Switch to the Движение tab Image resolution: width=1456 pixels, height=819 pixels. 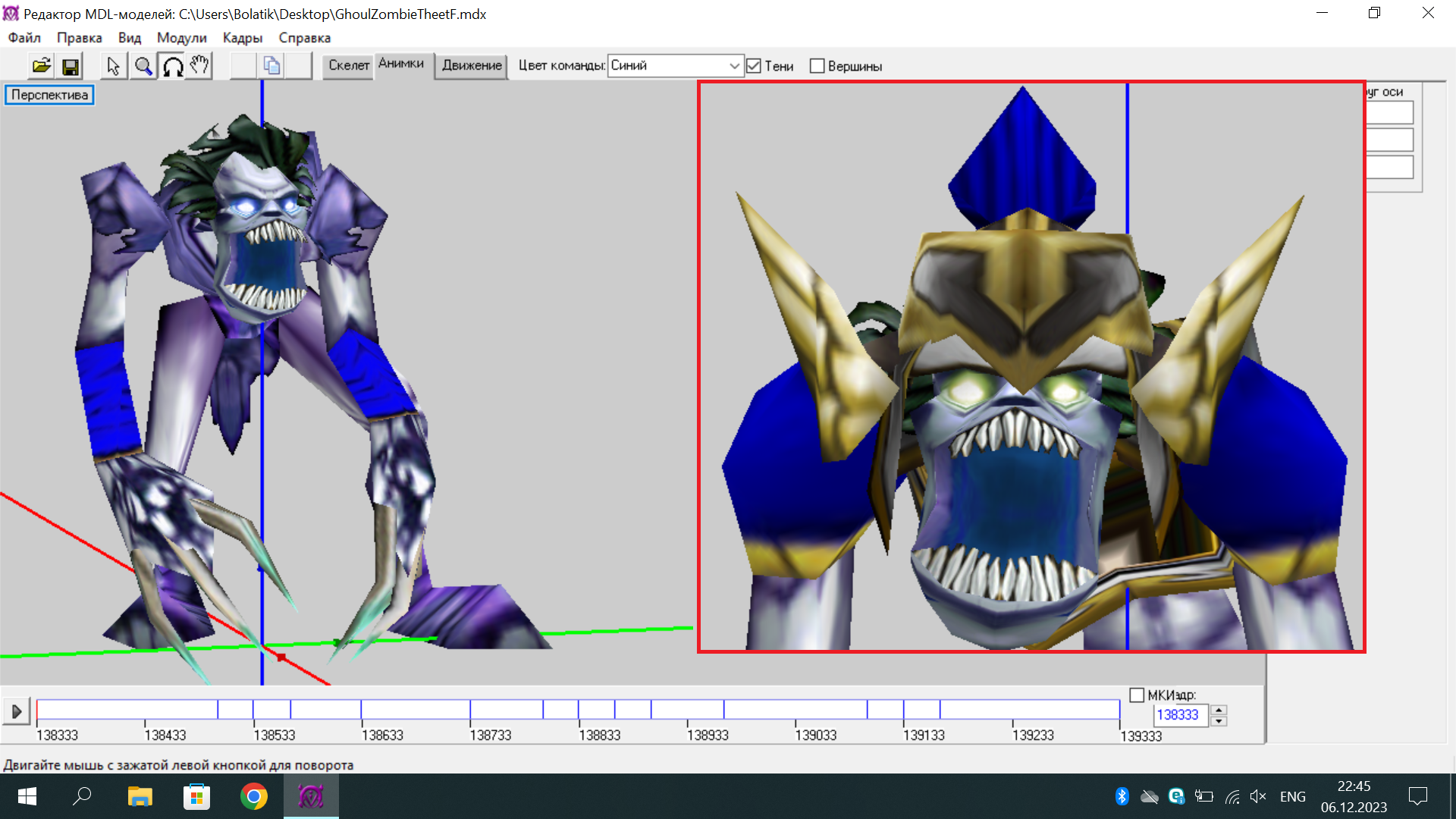pyautogui.click(x=472, y=66)
